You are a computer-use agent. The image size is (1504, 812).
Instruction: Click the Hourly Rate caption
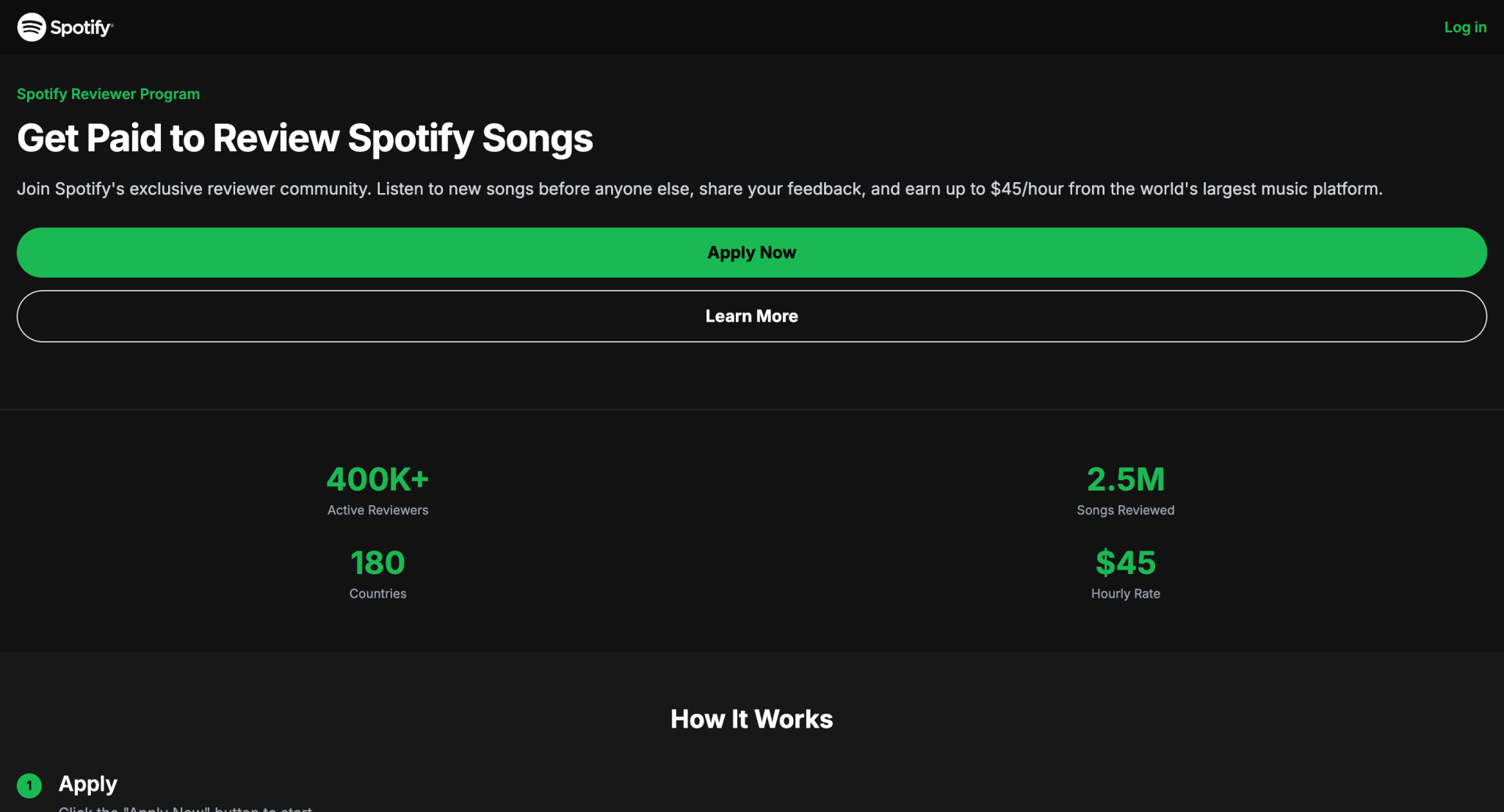point(1125,593)
